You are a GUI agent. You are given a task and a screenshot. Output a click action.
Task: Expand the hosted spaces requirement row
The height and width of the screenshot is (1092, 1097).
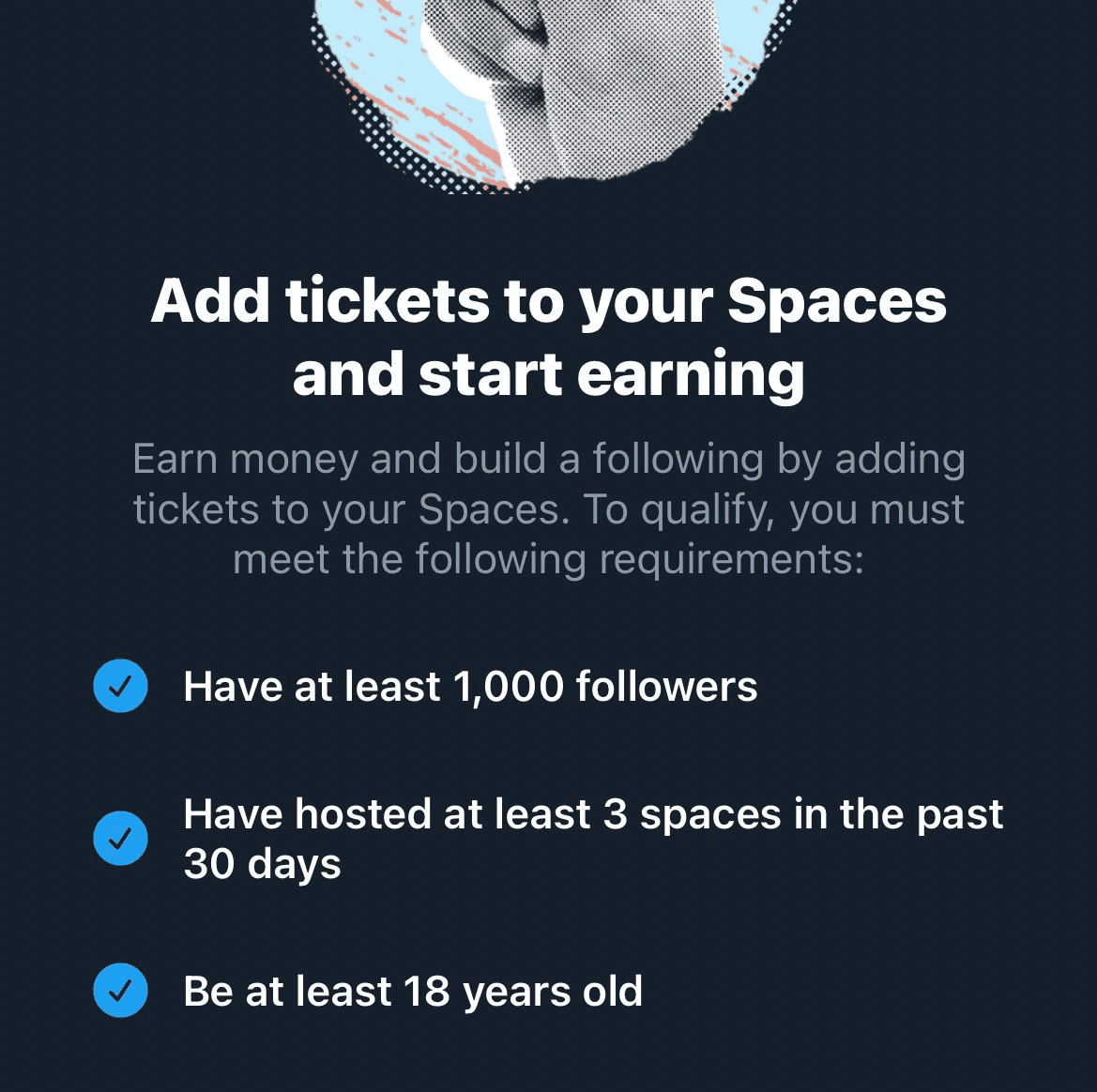(x=563, y=838)
